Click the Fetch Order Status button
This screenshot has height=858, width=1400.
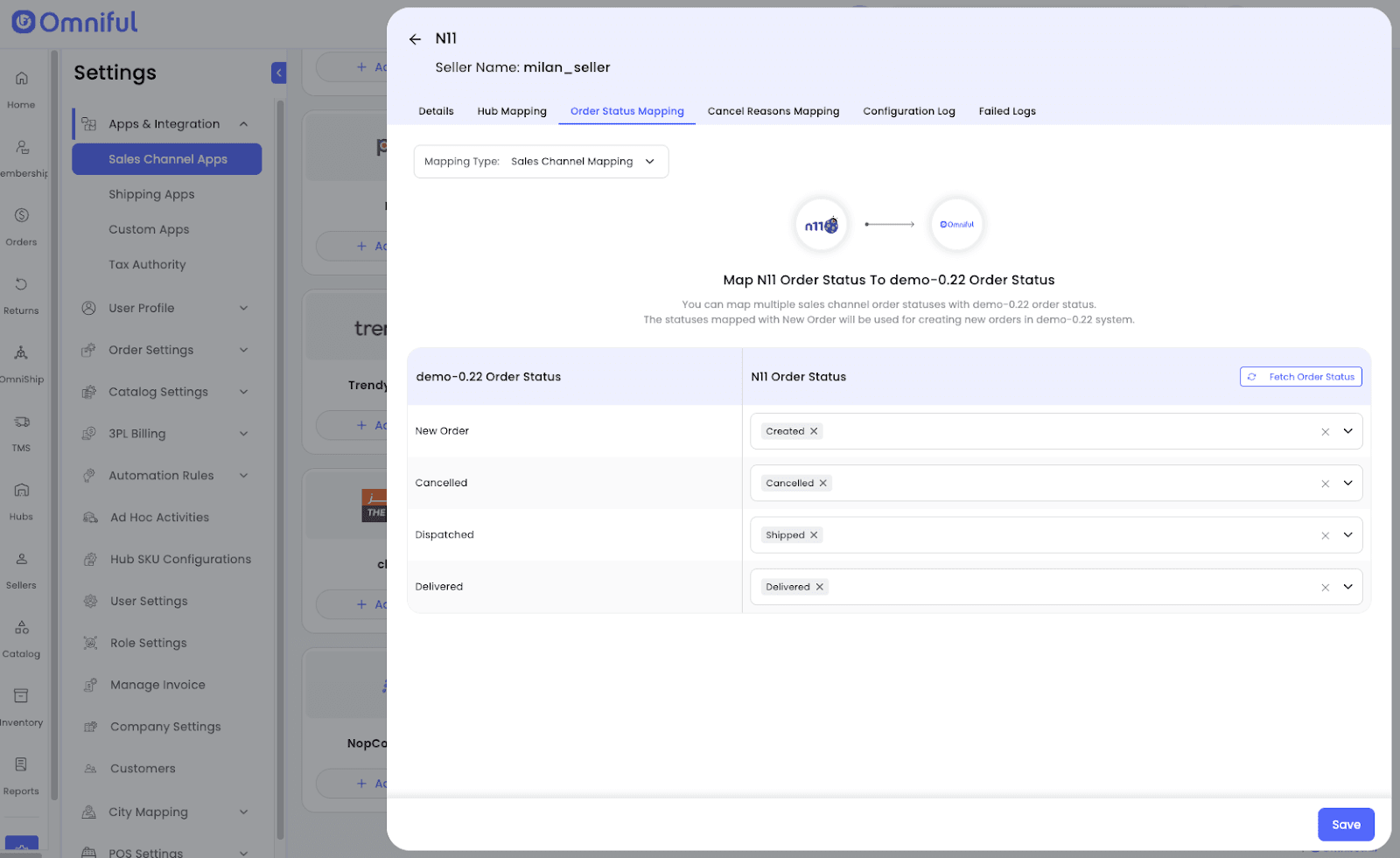tap(1300, 377)
